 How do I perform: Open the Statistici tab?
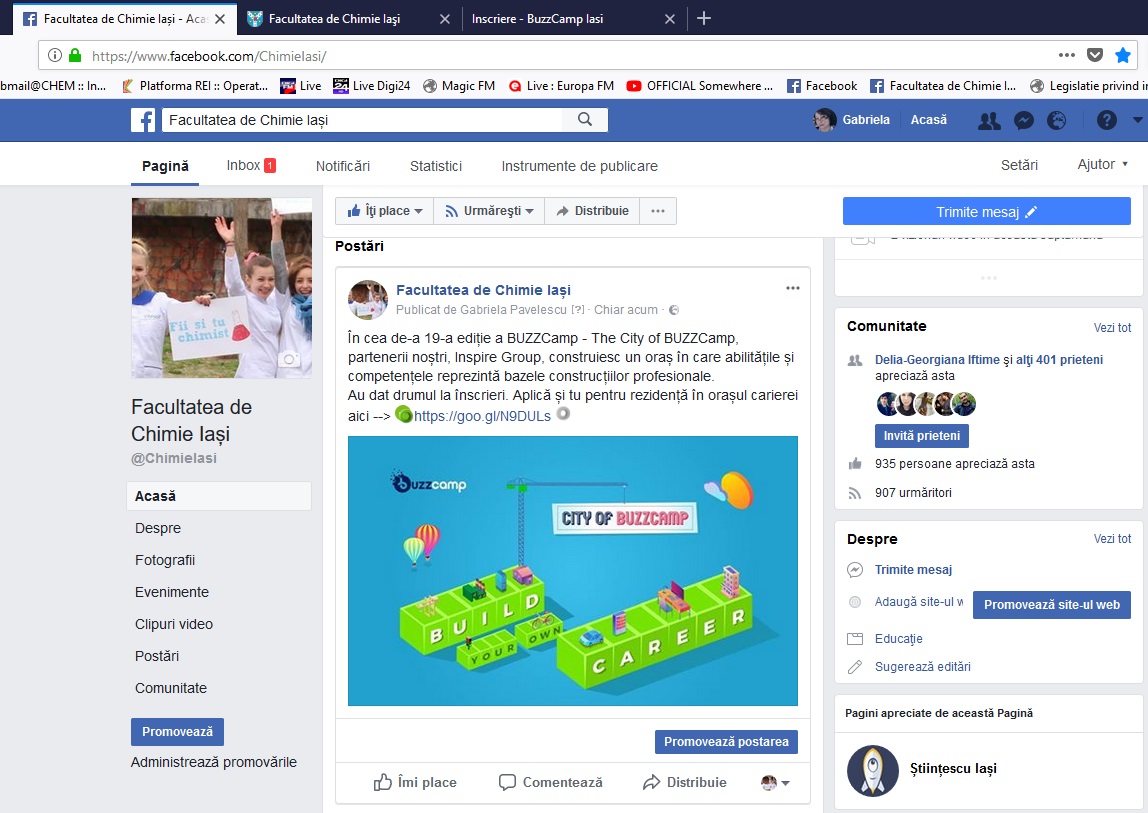tap(435, 166)
